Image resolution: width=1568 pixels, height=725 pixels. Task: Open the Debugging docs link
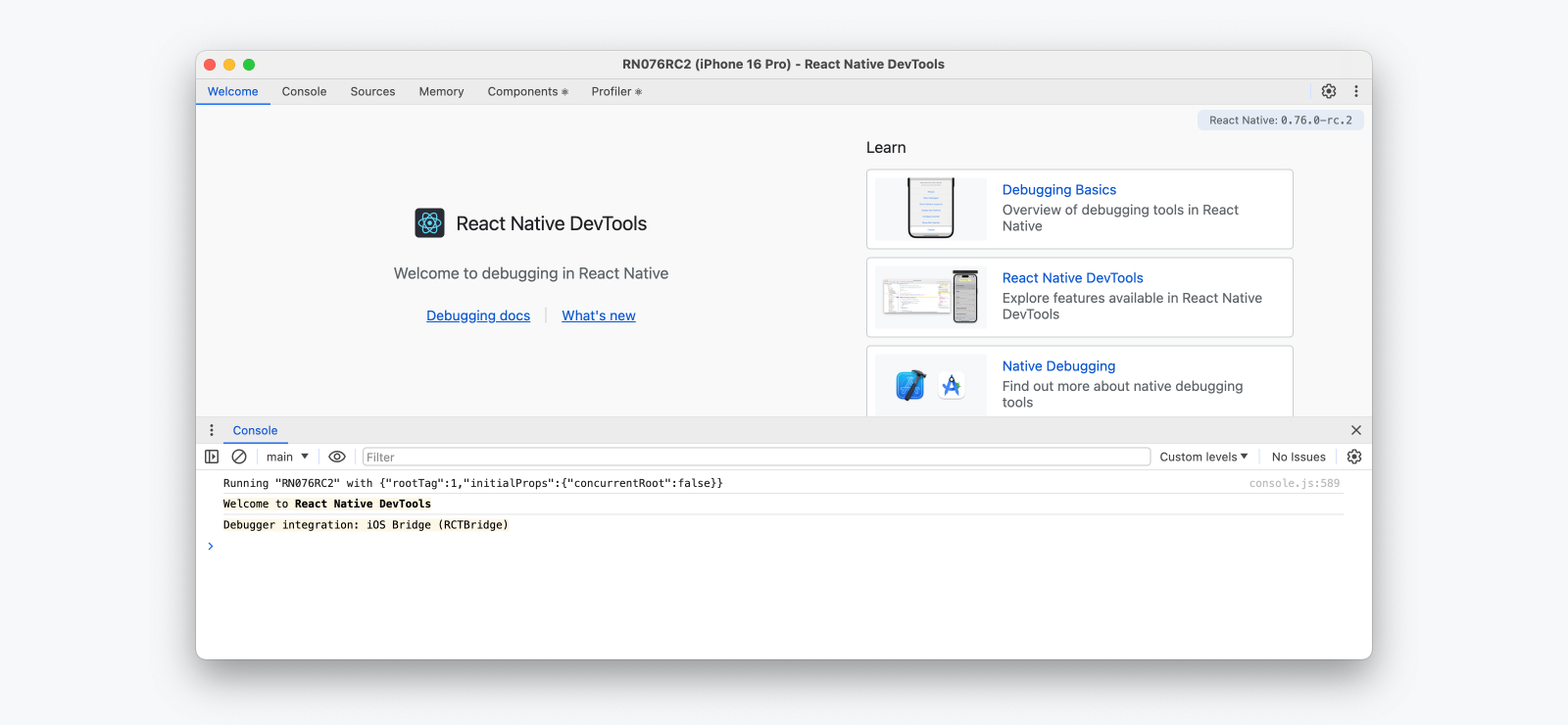(478, 315)
